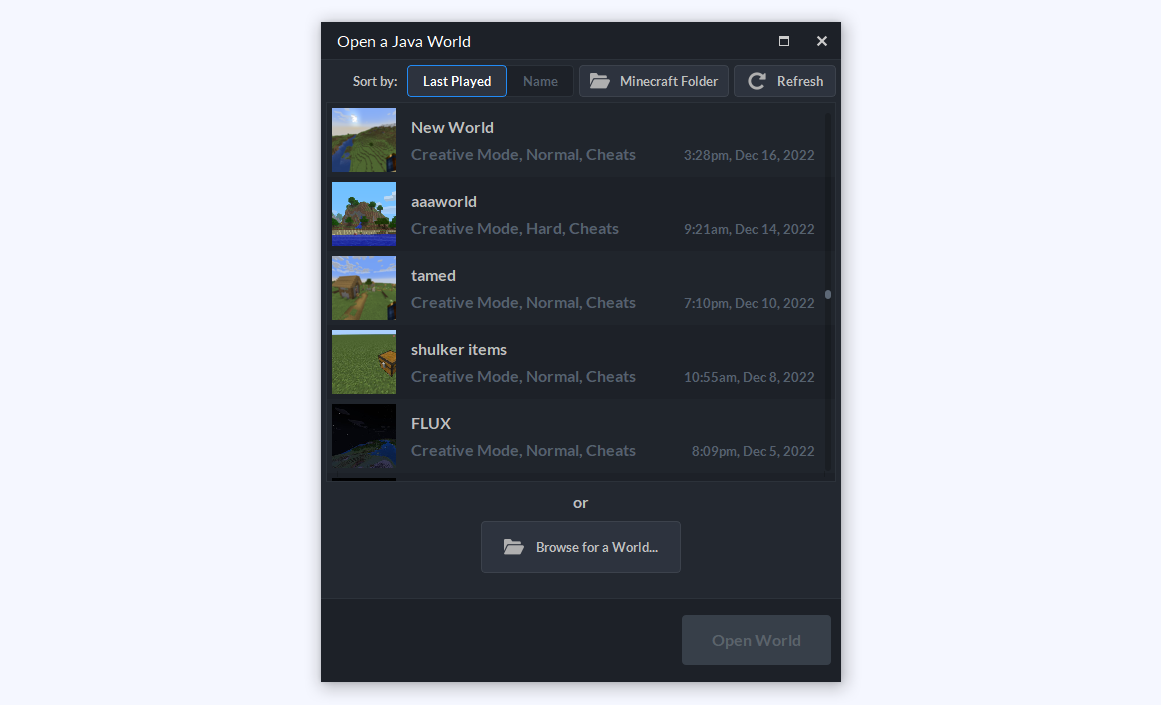Click Browse for a World button
This screenshot has height=705, width=1161.
click(580, 547)
